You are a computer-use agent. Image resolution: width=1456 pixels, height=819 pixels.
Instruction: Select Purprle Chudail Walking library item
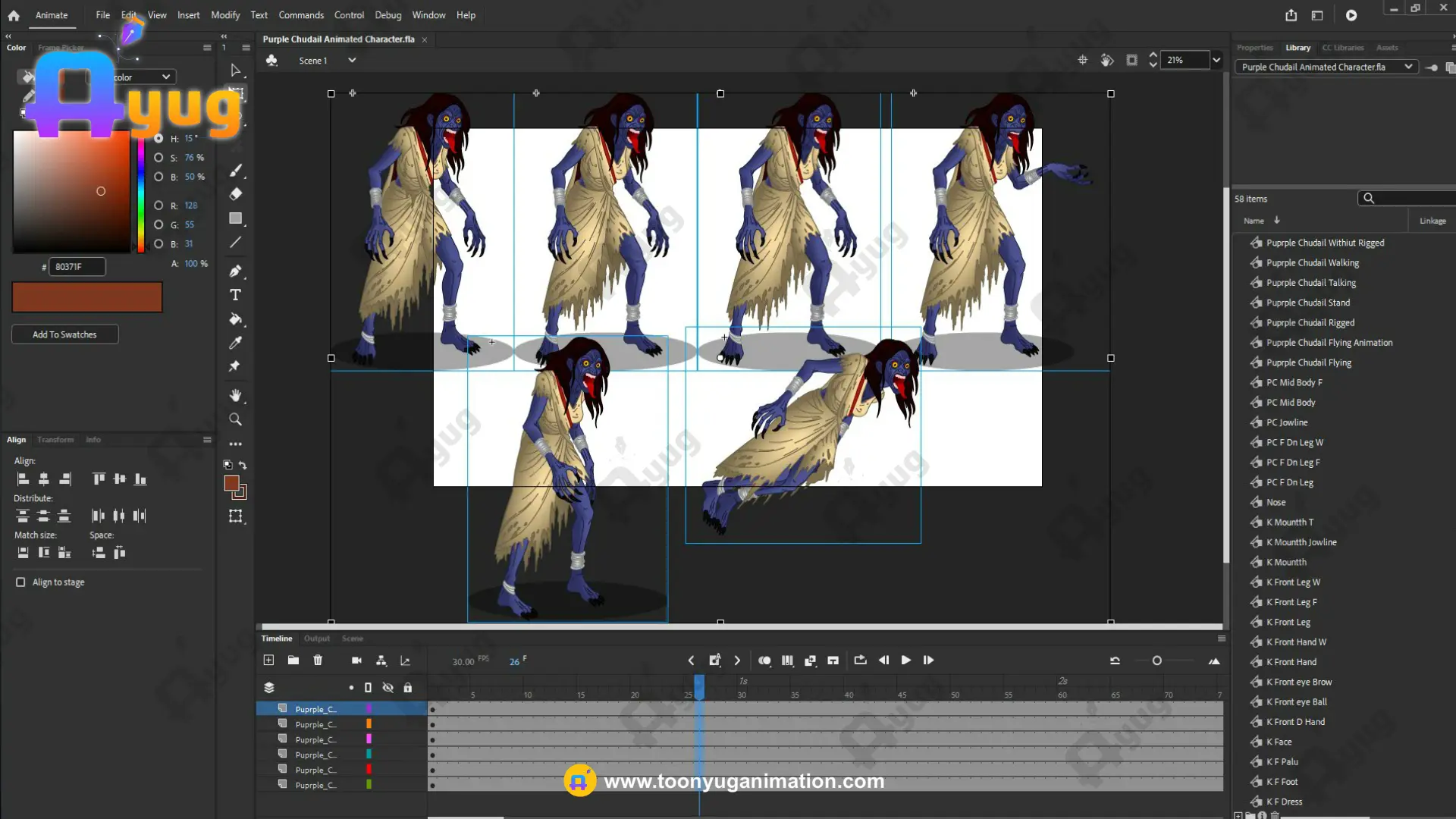pyautogui.click(x=1312, y=263)
